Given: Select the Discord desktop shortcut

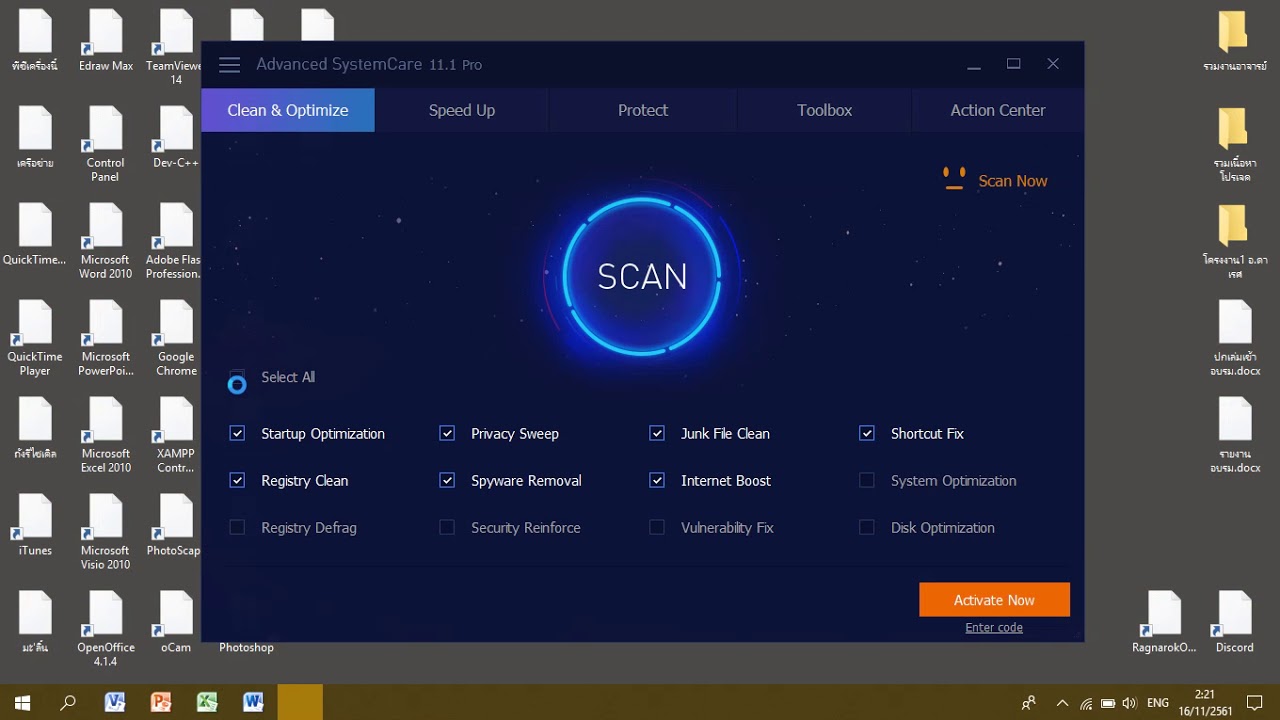Looking at the screenshot, I should [x=1234, y=622].
